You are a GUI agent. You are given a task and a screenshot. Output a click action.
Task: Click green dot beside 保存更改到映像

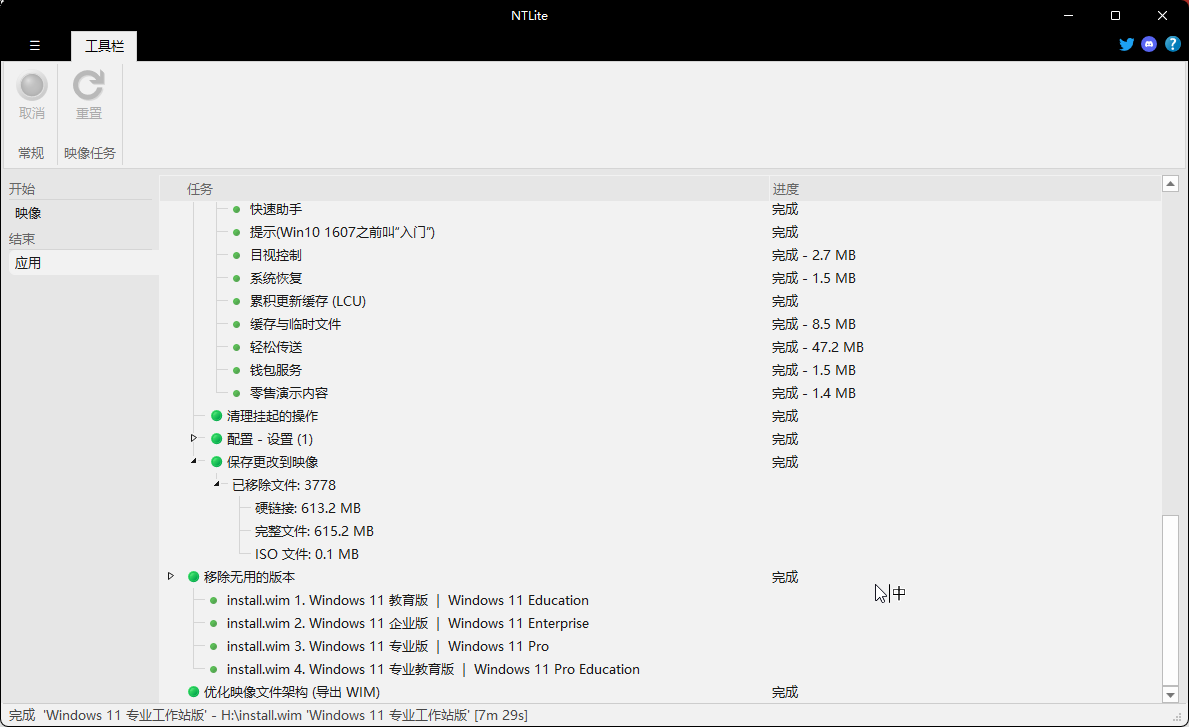[216, 462]
